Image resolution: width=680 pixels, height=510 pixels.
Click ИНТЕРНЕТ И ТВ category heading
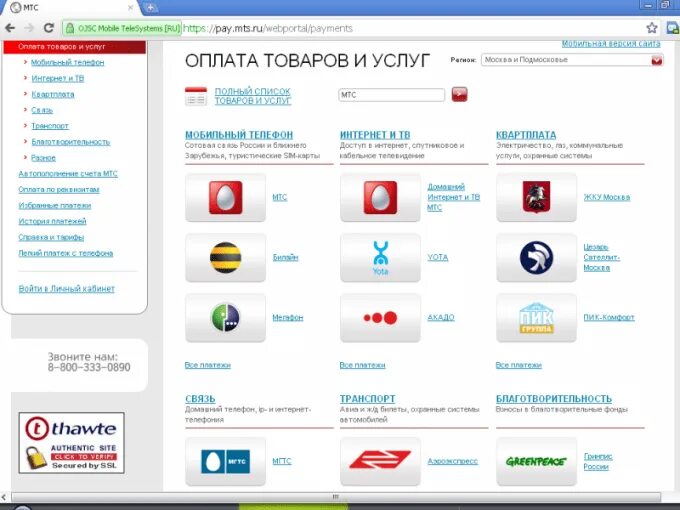[375, 135]
